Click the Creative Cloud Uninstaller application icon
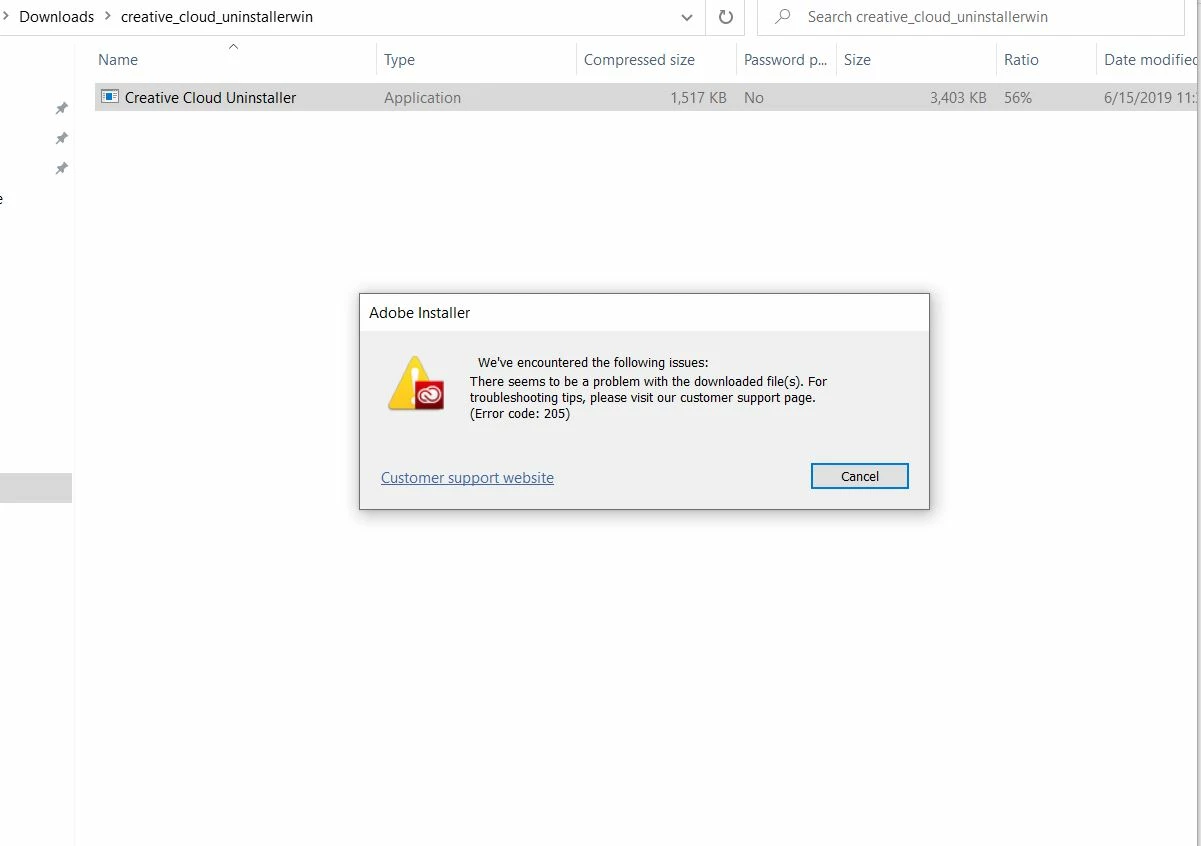 (x=110, y=97)
